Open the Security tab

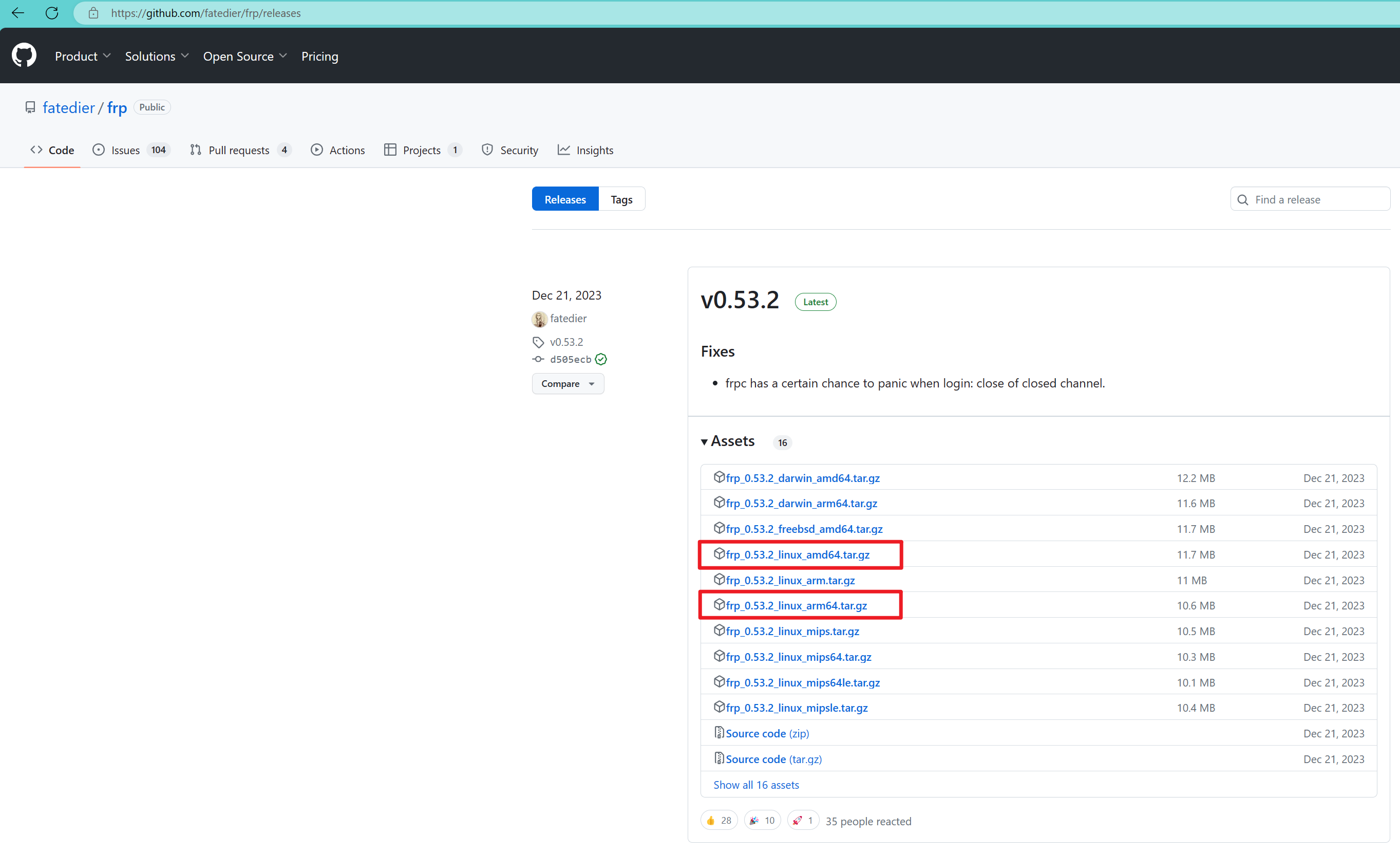coord(509,150)
